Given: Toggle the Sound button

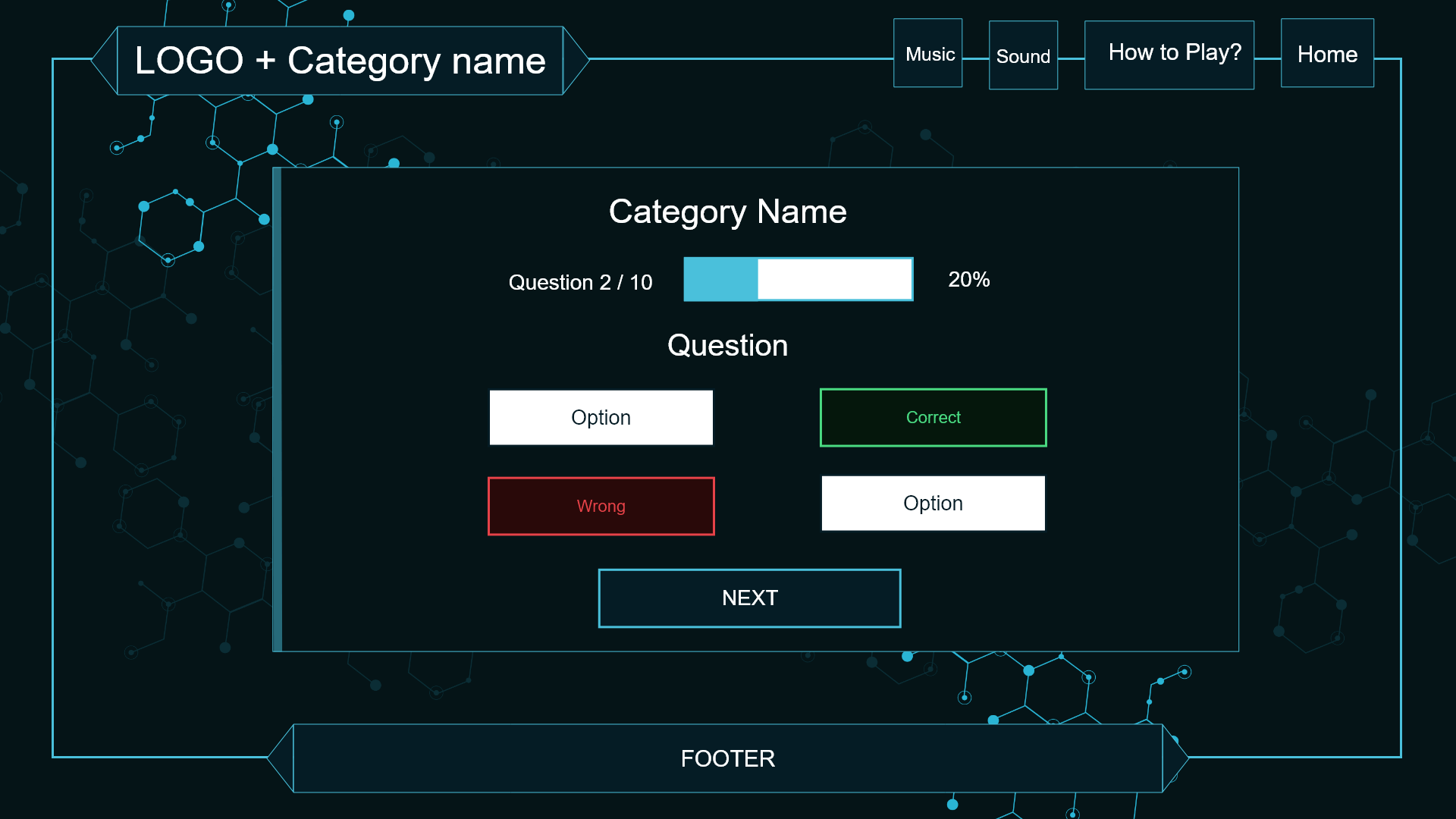Looking at the screenshot, I should click(1023, 55).
